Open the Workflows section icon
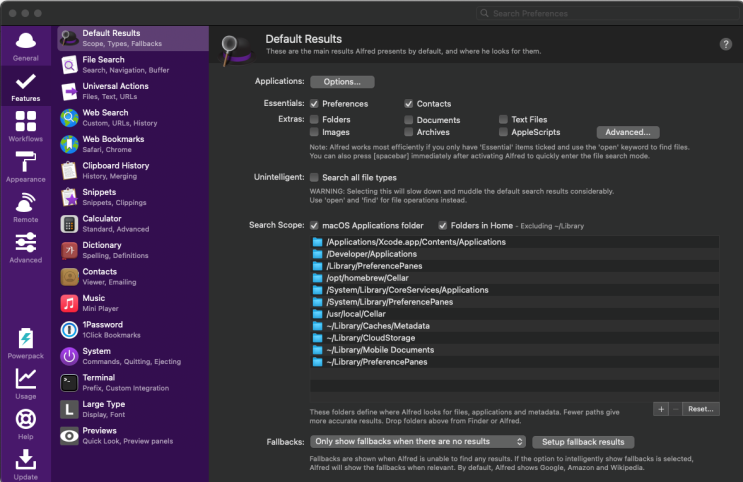 (26, 121)
